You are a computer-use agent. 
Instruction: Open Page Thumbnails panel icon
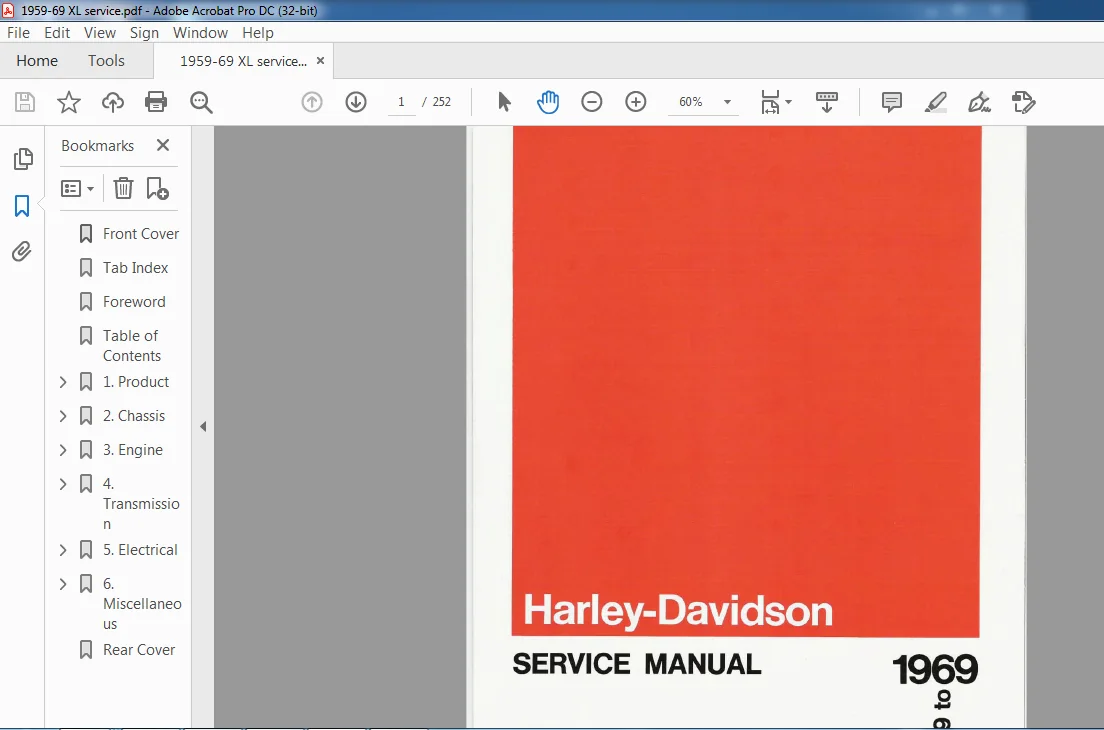[23, 159]
